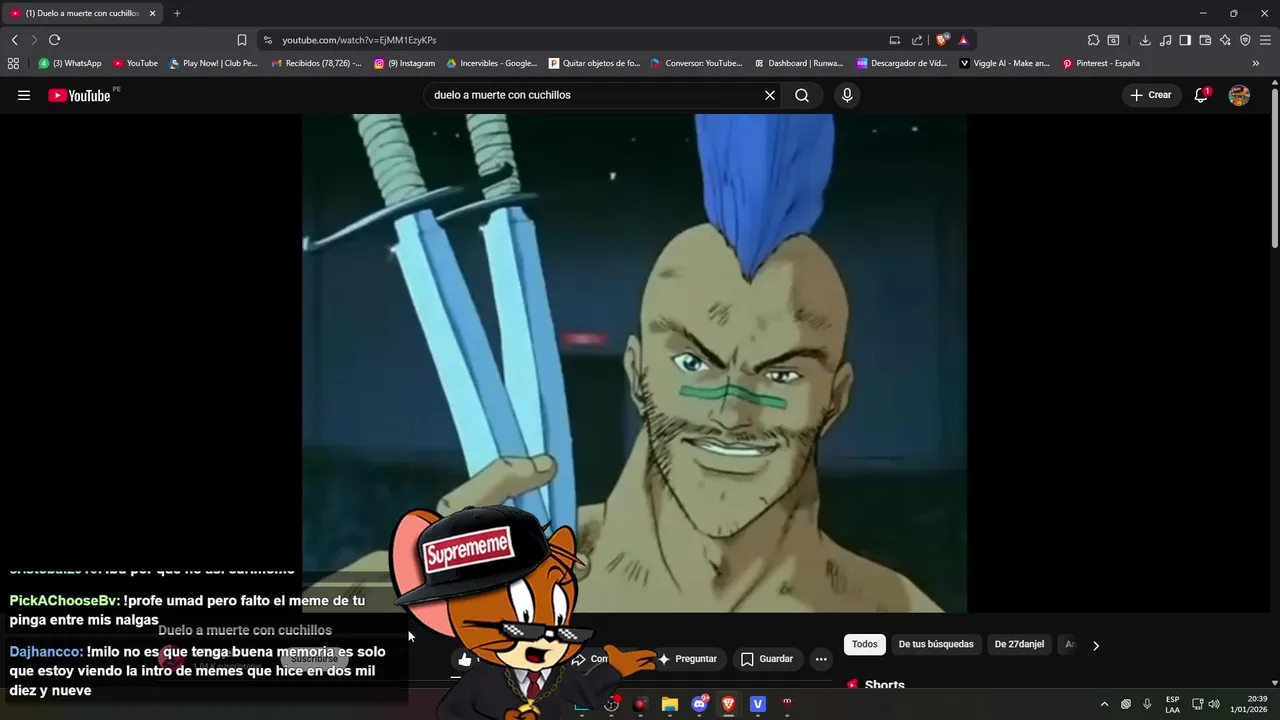Viewport: 1280px width, 720px height.
Task: Open the Pinterest - España bookmark
Action: (x=1101, y=63)
